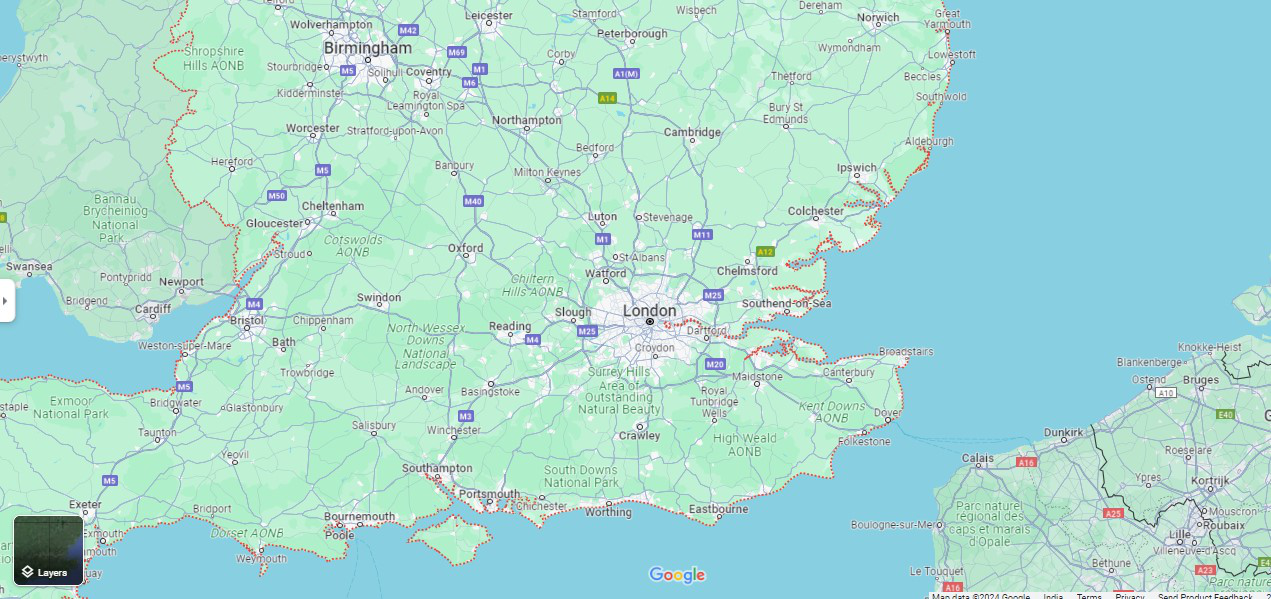Open the Privacy link in footer
1271x599 pixels.
pos(1130,596)
